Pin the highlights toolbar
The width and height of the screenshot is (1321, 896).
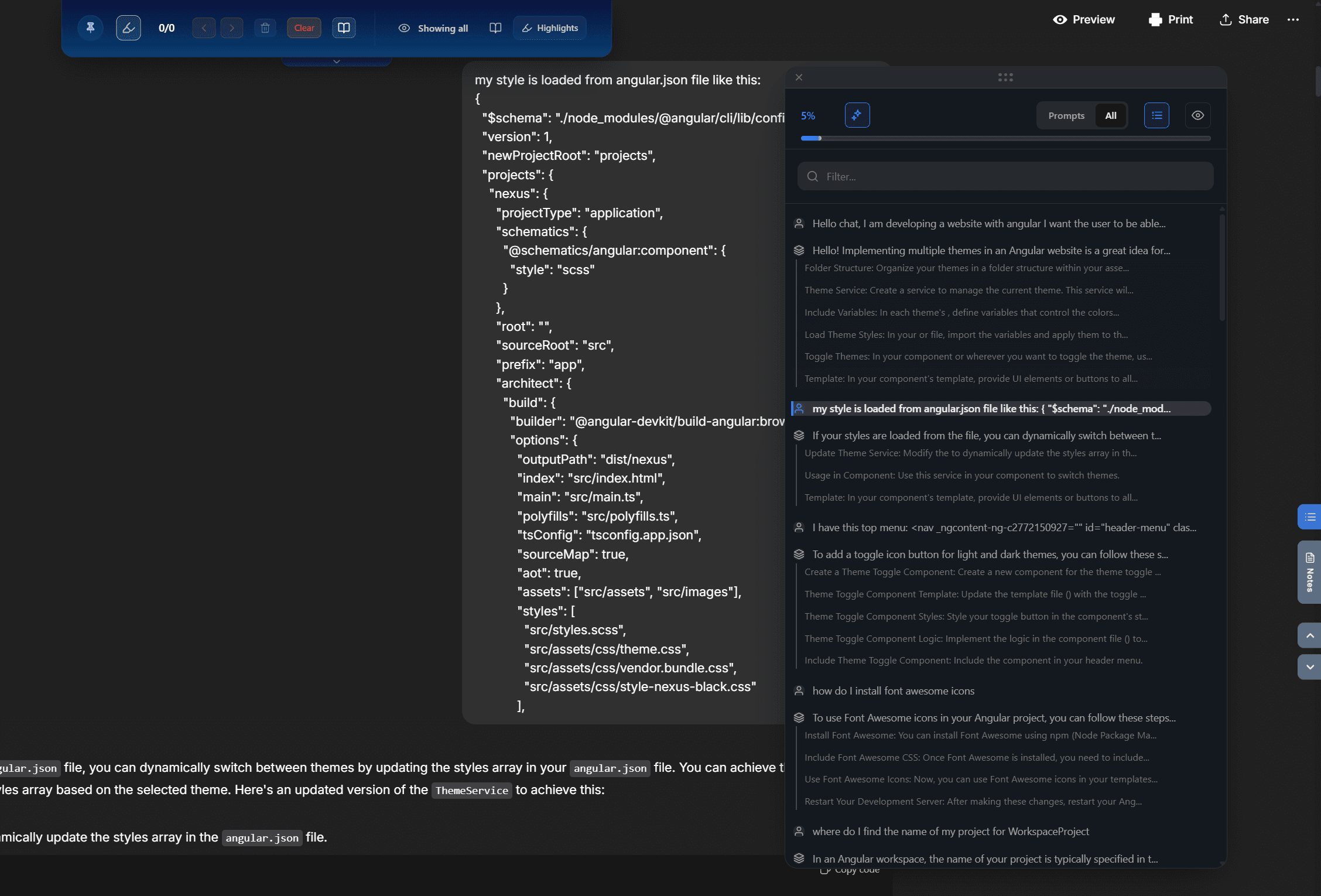click(x=90, y=28)
